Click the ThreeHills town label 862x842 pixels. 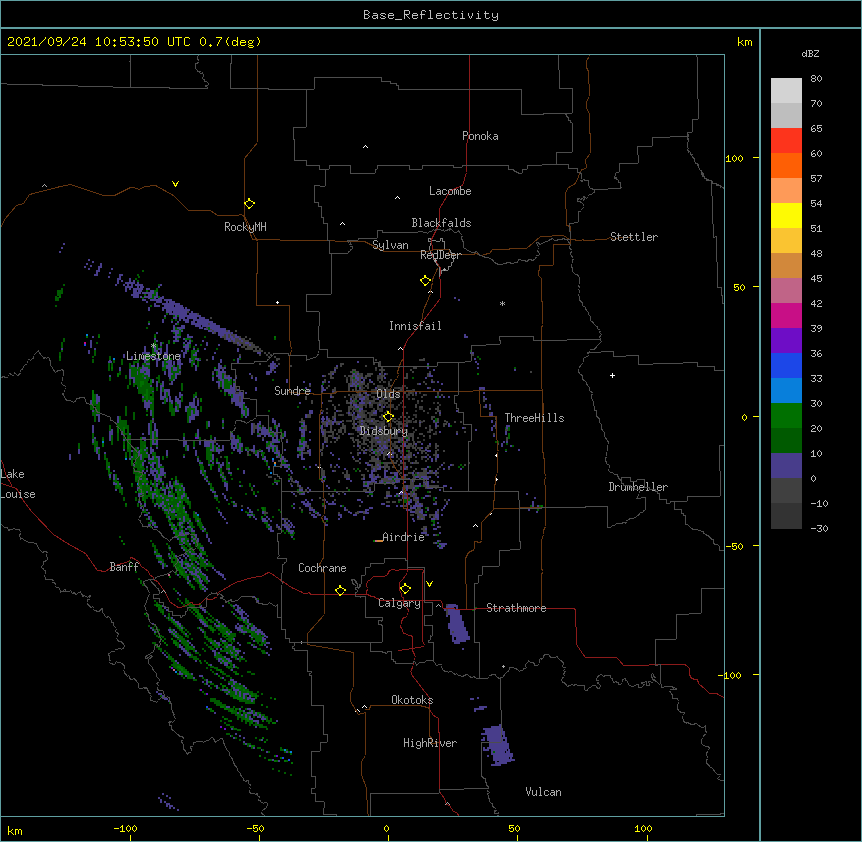coord(534,418)
